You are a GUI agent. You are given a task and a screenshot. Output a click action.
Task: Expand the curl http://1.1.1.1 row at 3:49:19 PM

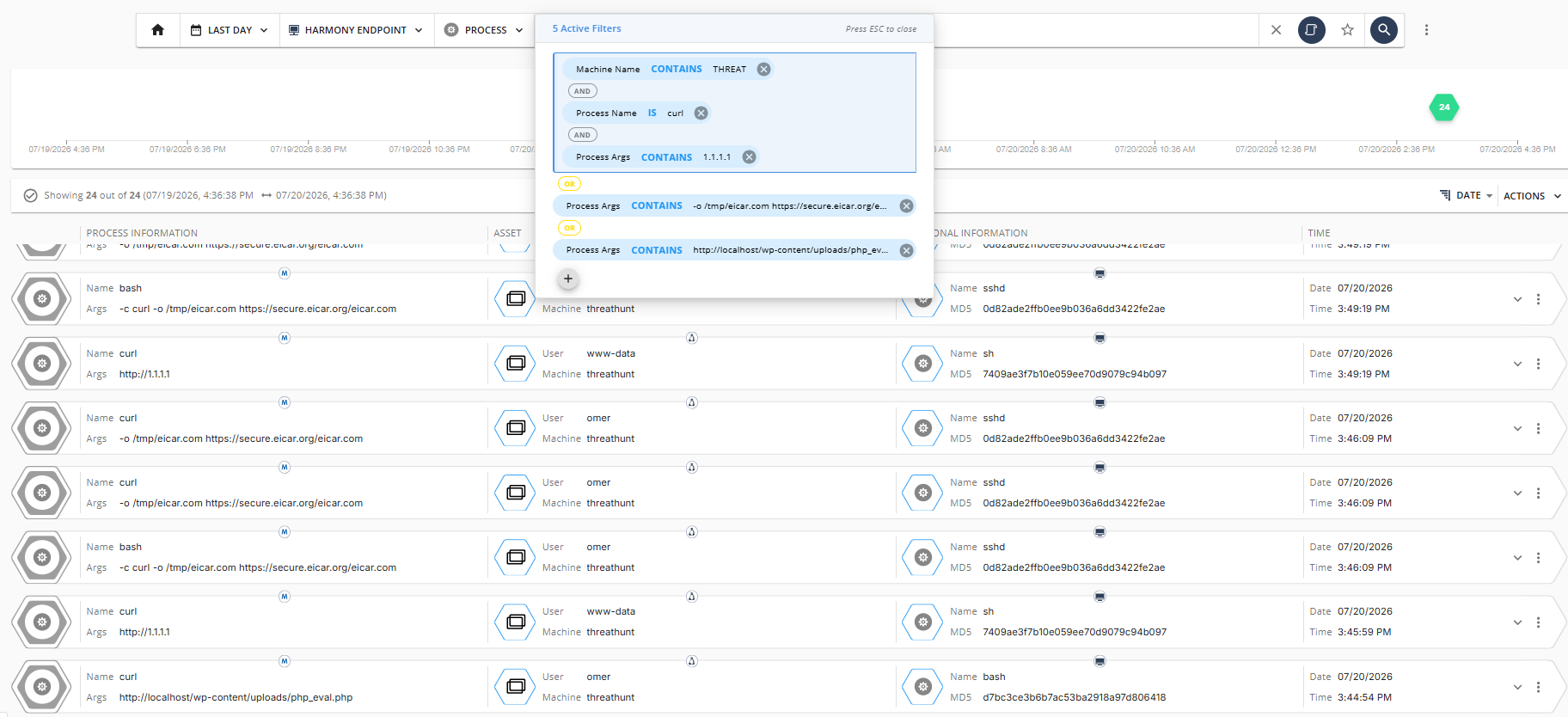[1517, 364]
